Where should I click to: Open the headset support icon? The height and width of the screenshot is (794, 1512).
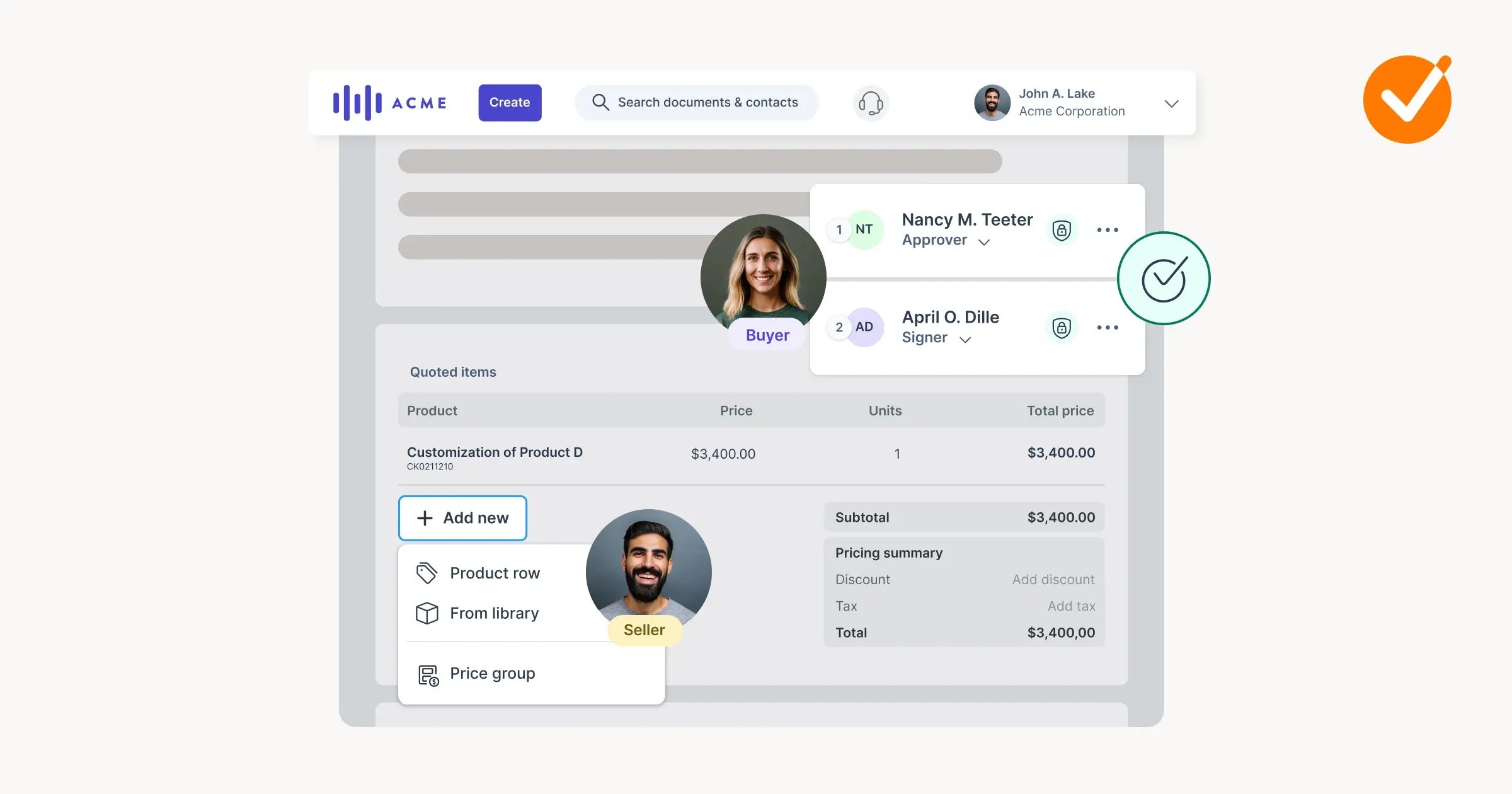coord(871,103)
